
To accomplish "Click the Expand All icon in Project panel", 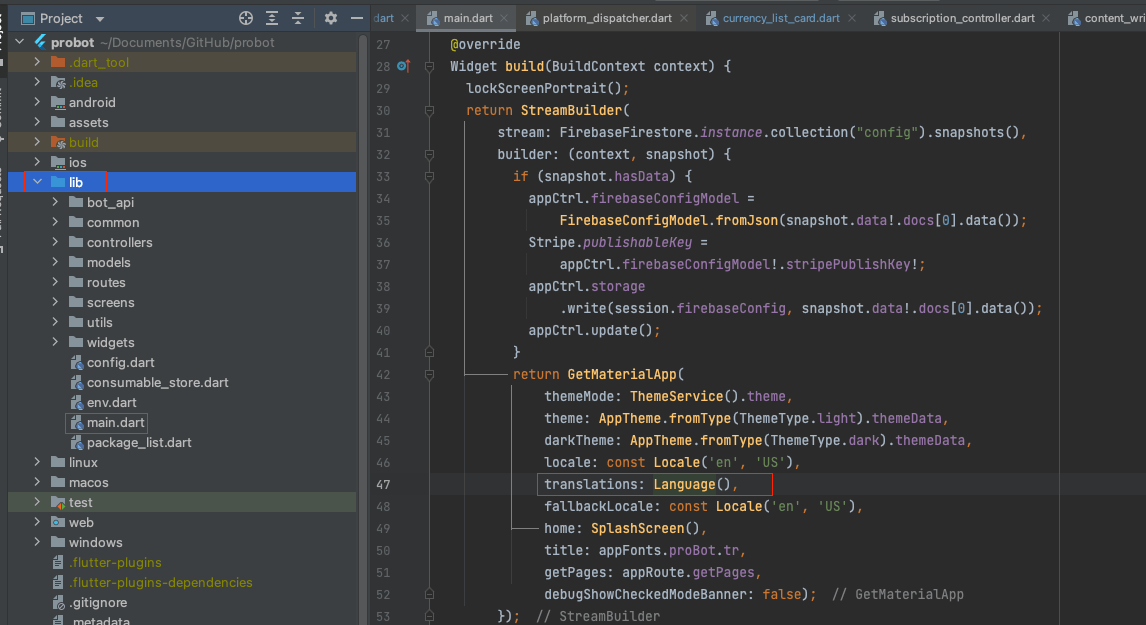I will coord(273,18).
